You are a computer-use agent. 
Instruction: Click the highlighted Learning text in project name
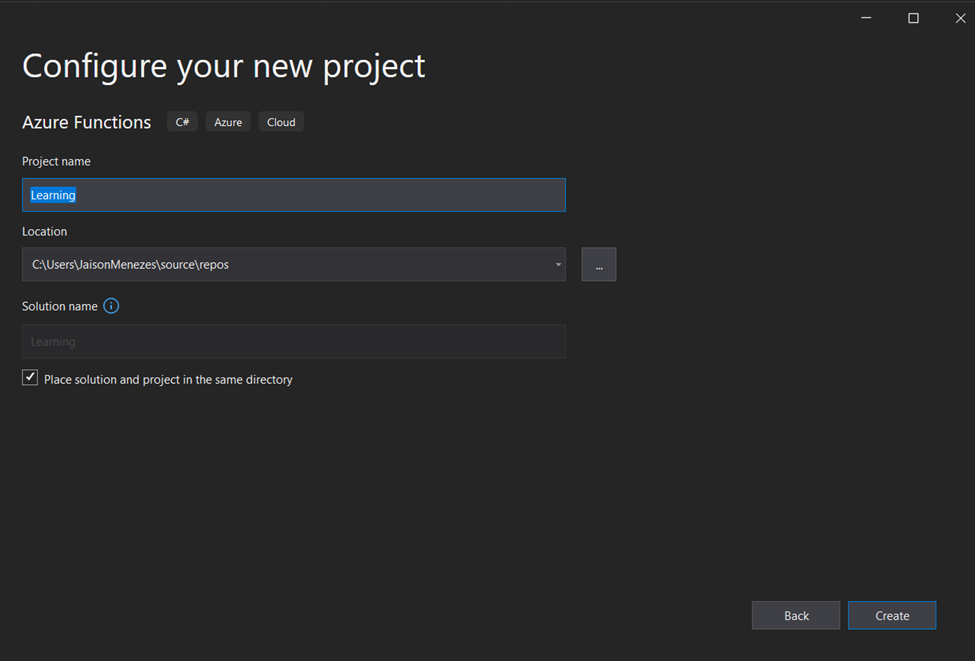pyautogui.click(x=53, y=195)
